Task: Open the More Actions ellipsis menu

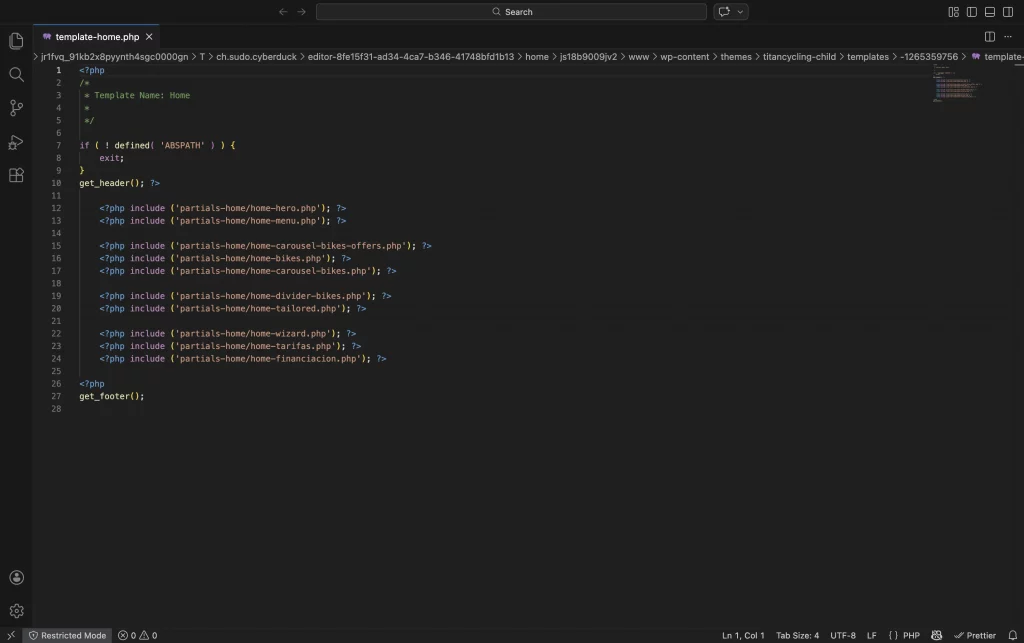Action: click(x=1008, y=35)
